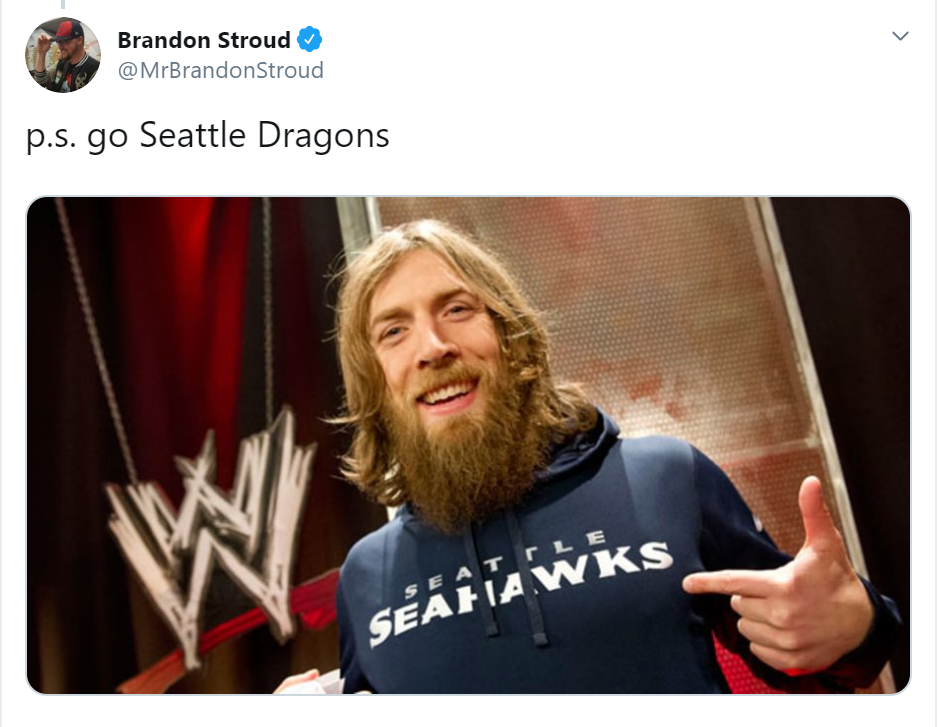Click the word "Dragons" in the tweet
This screenshot has height=727, width=938.
click(x=323, y=135)
